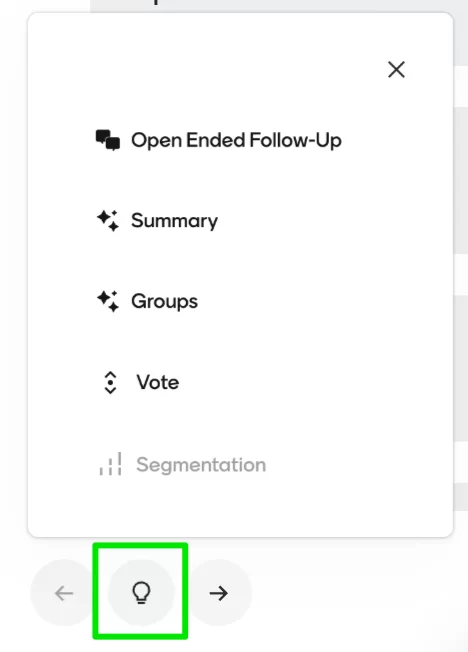Select the grayed-out Segmentation entry
468x652 pixels.
pyautogui.click(x=182, y=464)
